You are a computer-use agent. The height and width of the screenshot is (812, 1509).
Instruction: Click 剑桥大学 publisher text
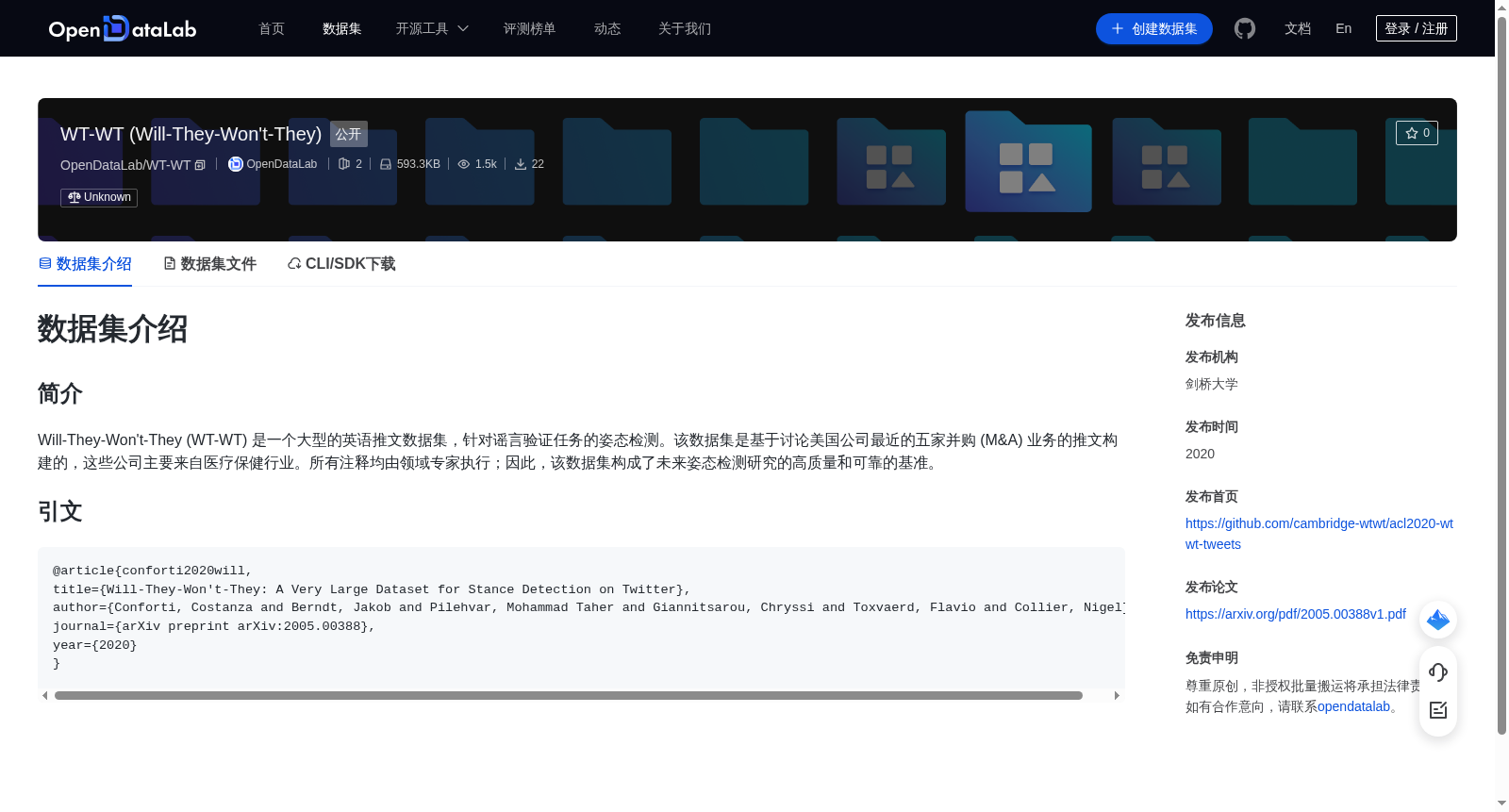1212,384
